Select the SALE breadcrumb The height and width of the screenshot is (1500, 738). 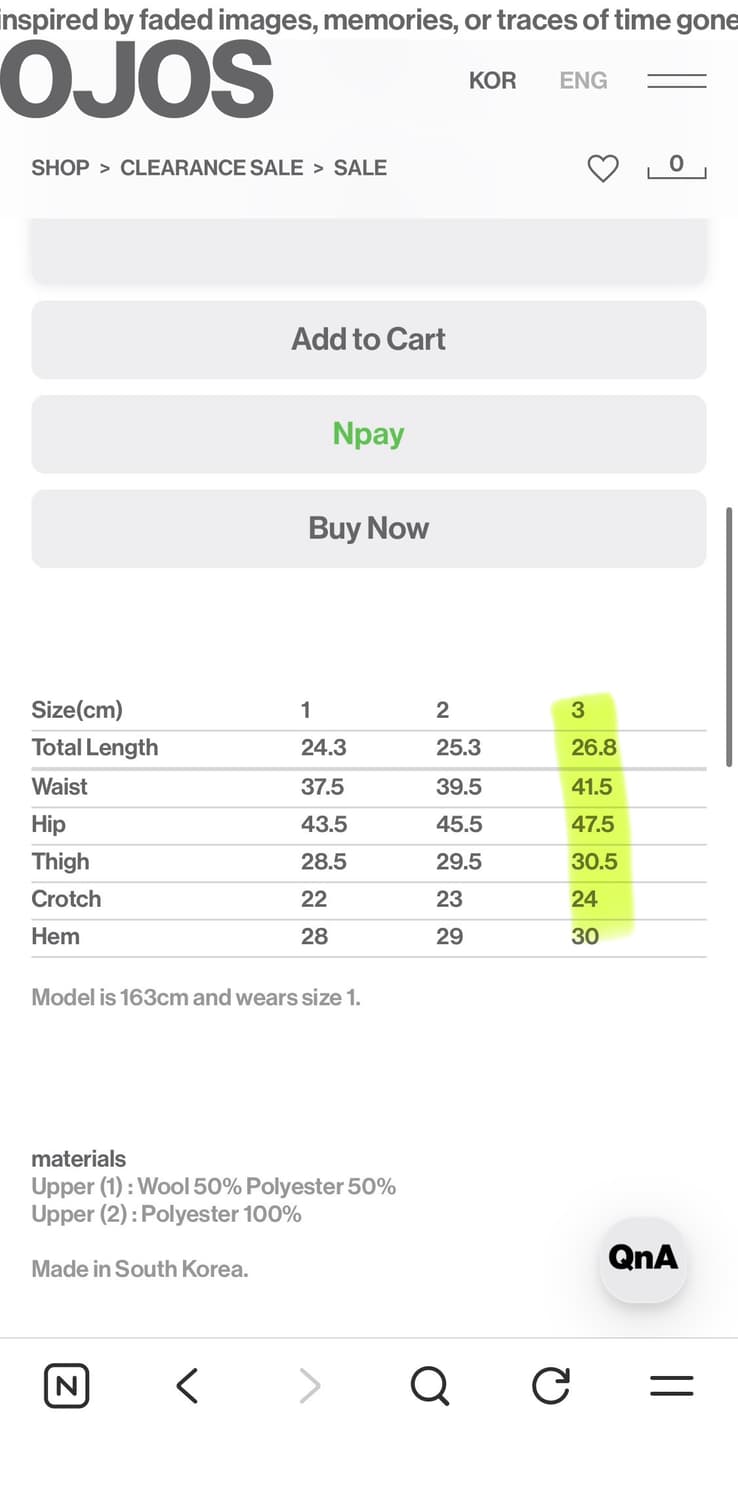point(360,168)
